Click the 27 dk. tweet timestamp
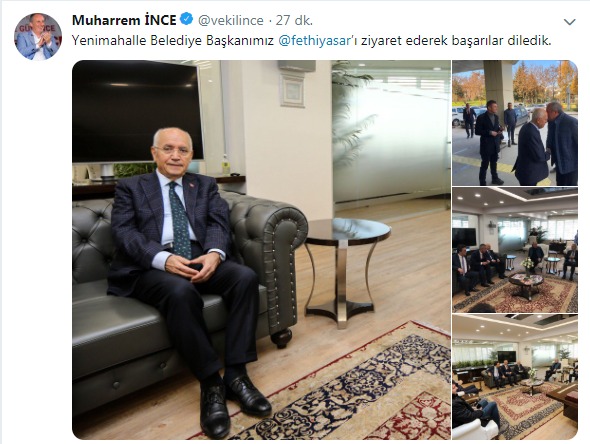This screenshot has height=444, width=590. point(294,20)
